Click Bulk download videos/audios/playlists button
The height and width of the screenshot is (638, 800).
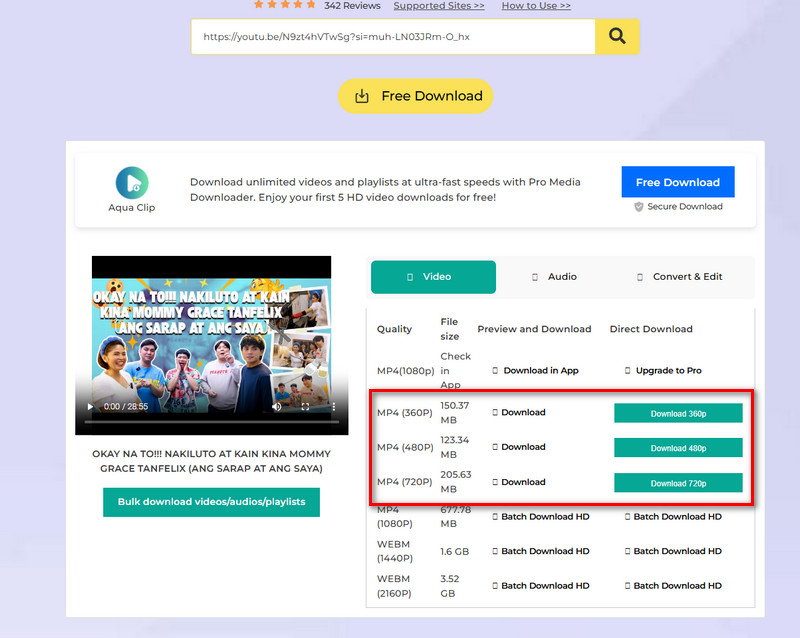(211, 502)
